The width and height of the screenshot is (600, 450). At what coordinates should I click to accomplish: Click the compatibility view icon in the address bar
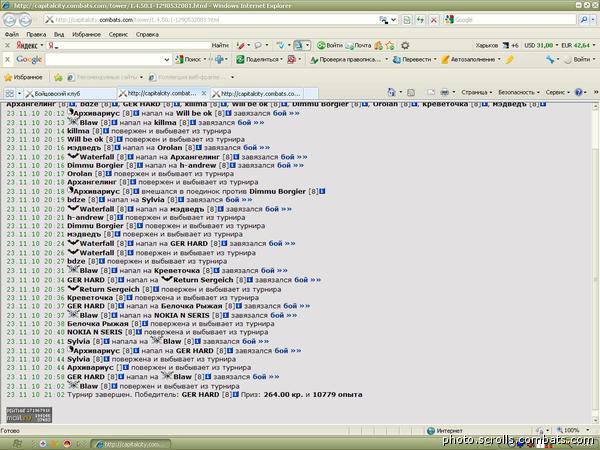coord(407,20)
